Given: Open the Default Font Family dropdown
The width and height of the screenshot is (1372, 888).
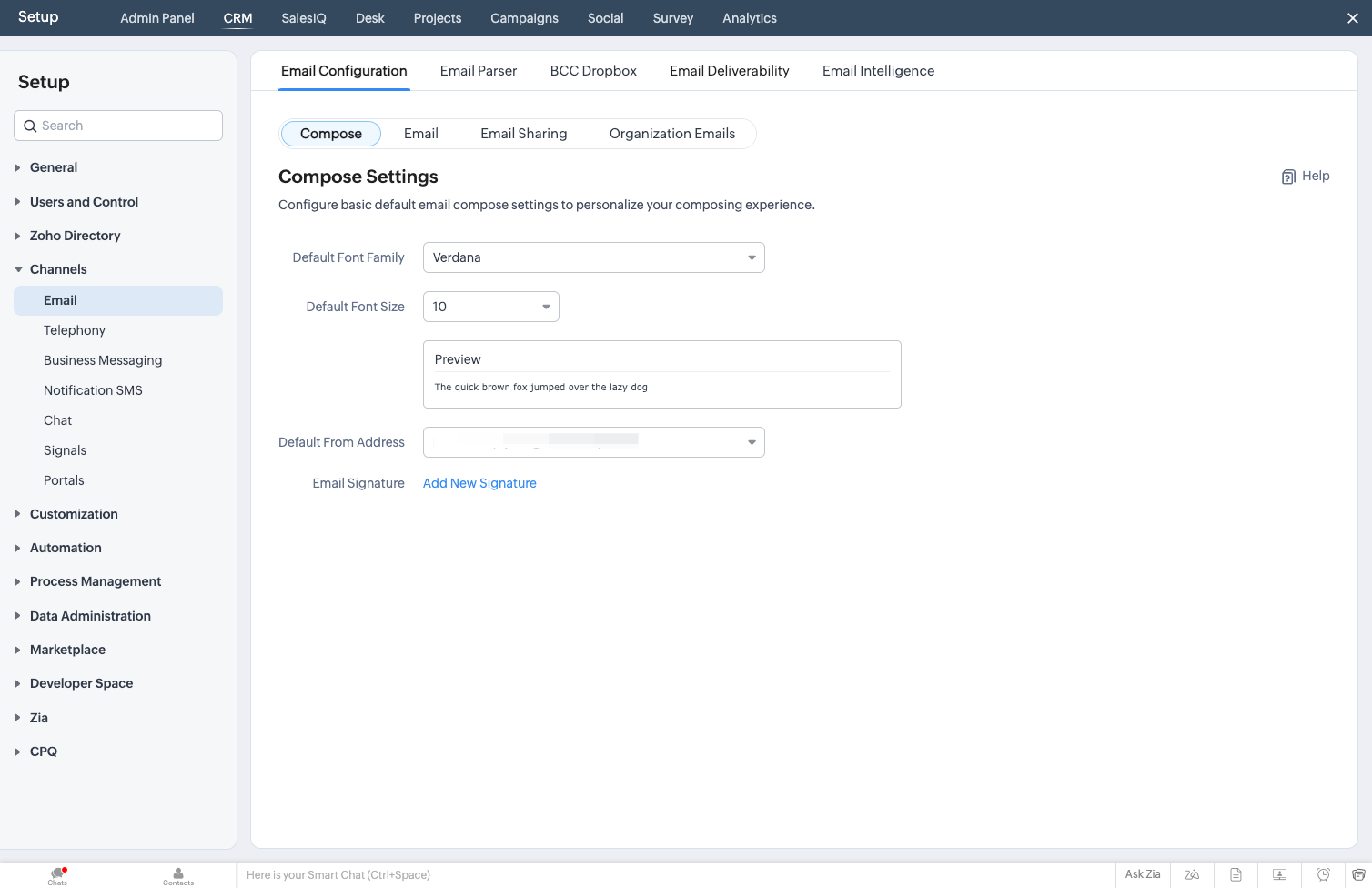Looking at the screenshot, I should pyautogui.click(x=593, y=257).
